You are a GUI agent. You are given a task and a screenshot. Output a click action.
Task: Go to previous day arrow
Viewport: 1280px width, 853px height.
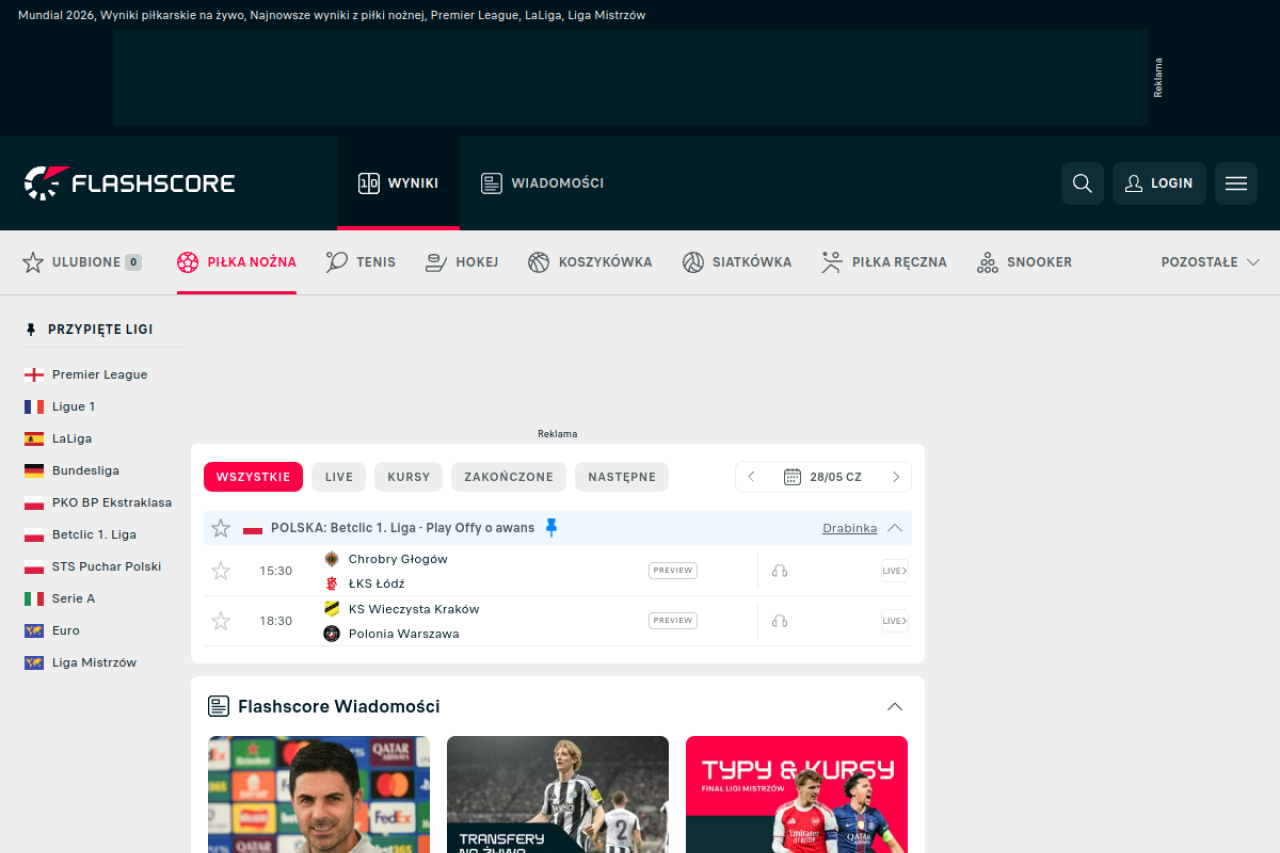[752, 477]
